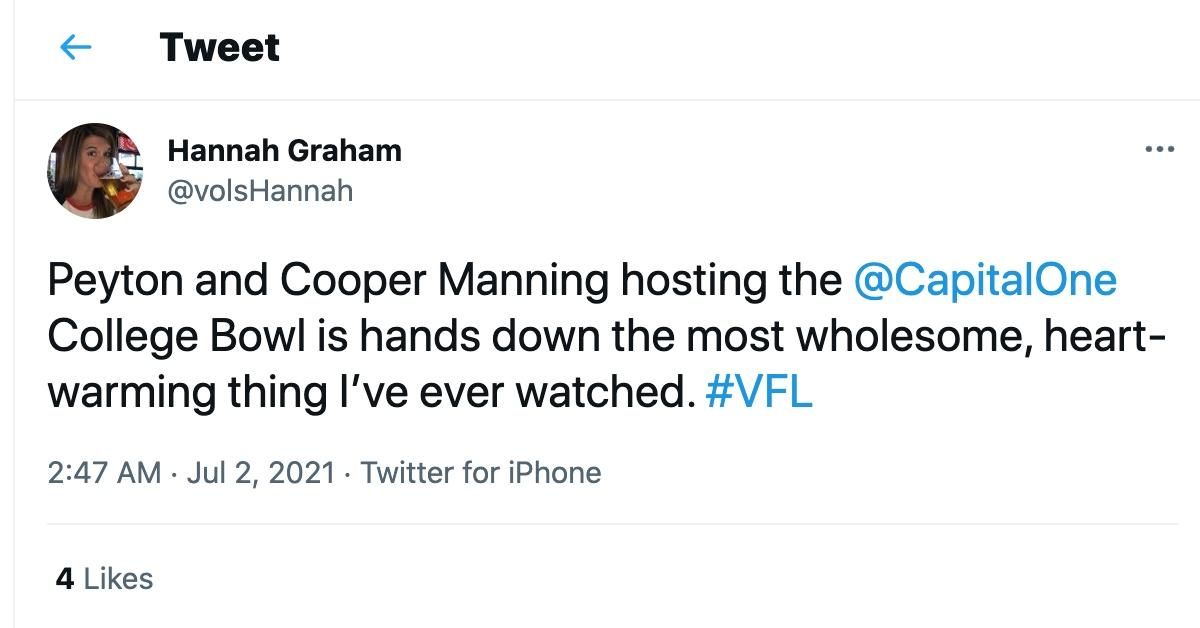Image resolution: width=1200 pixels, height=628 pixels.
Task: Click Cooper Manning in the tweet text
Action: pos(443,282)
